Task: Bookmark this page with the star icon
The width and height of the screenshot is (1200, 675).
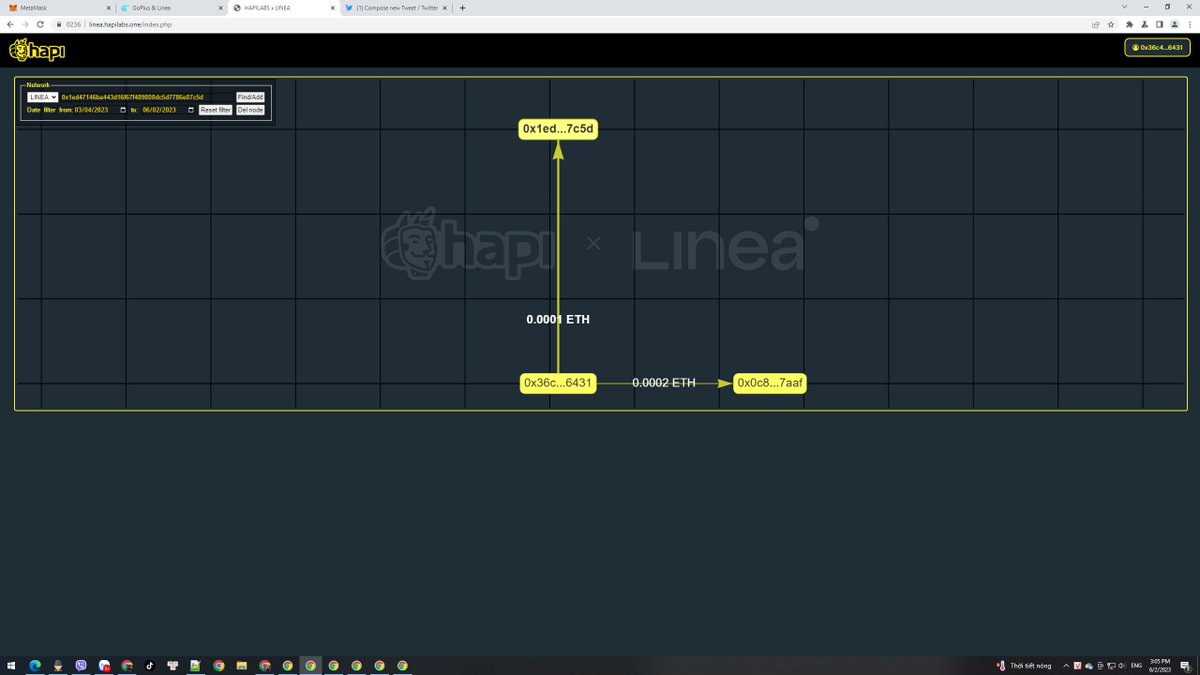Action: coord(1111,24)
